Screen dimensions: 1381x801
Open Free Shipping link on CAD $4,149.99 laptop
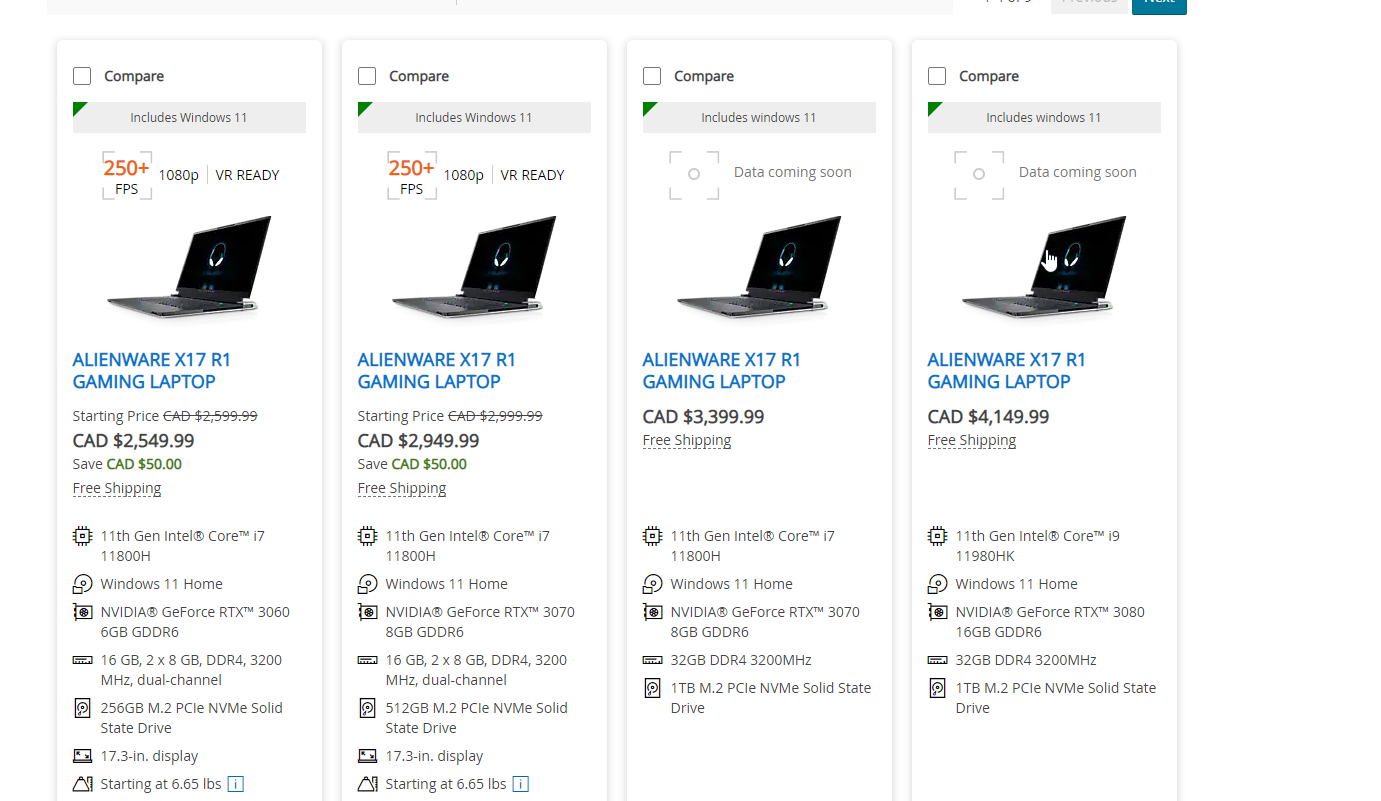tap(972, 440)
